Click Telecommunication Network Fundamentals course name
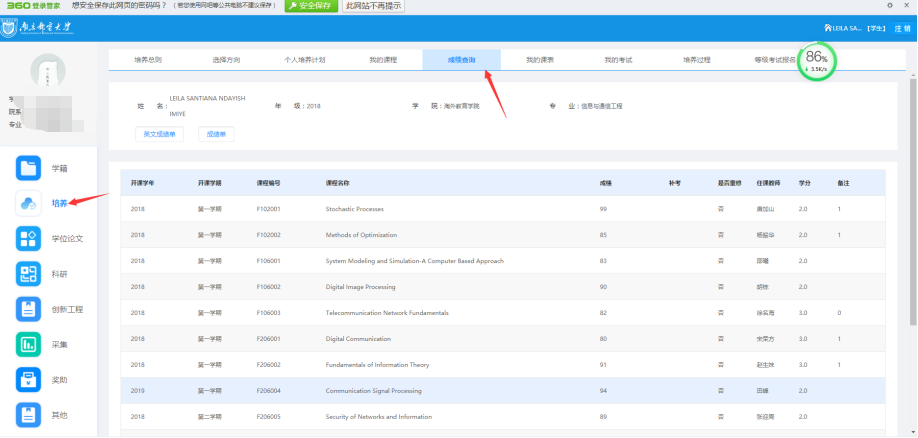The height and width of the screenshot is (438, 918). (387, 313)
